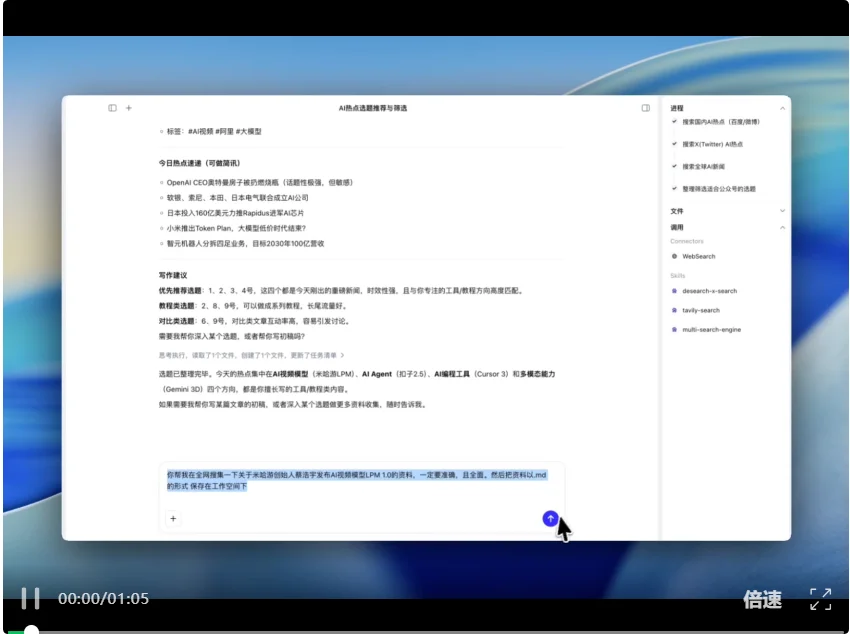This screenshot has width=850, height=634.
Task: Select the tavily-search skill icon
Action: (676, 310)
